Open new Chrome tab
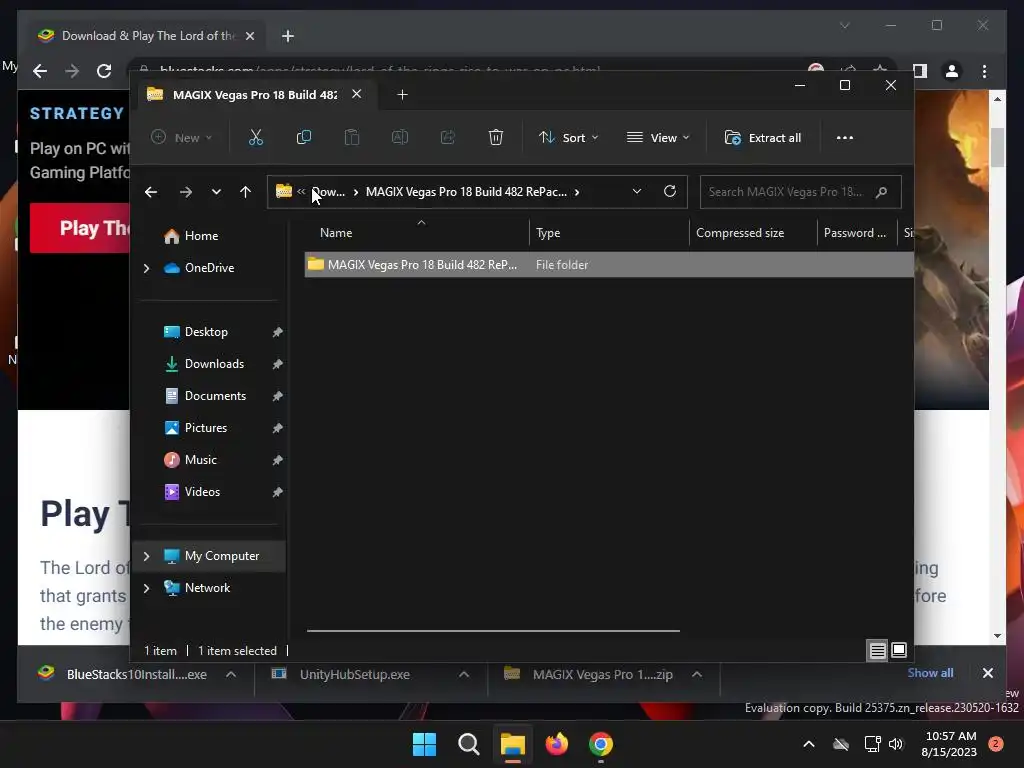This screenshot has height=768, width=1024. pyautogui.click(x=288, y=36)
